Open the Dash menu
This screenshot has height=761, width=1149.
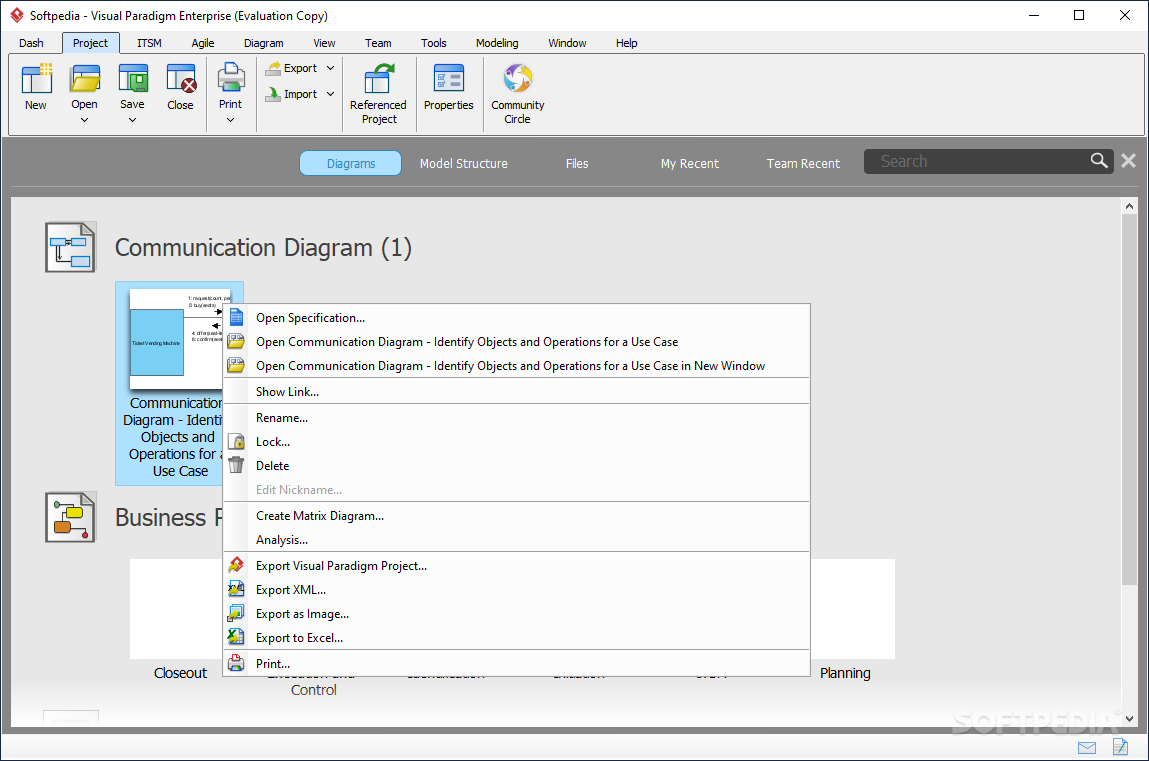[31, 43]
